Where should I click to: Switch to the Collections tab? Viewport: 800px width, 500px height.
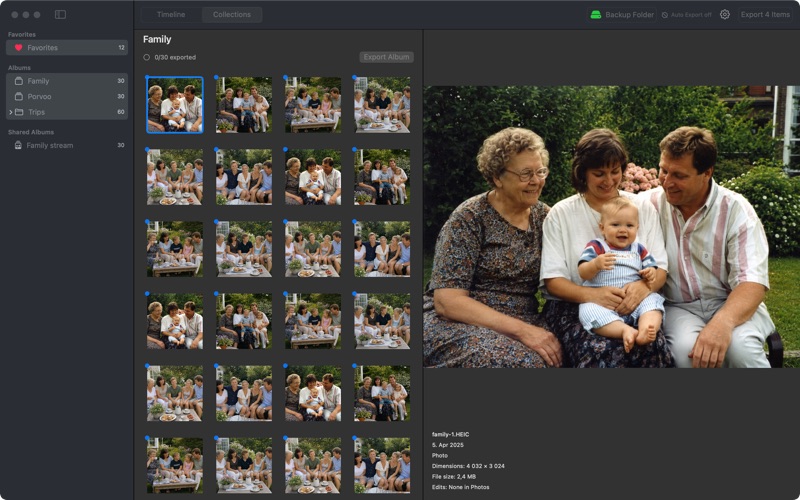[x=232, y=14]
